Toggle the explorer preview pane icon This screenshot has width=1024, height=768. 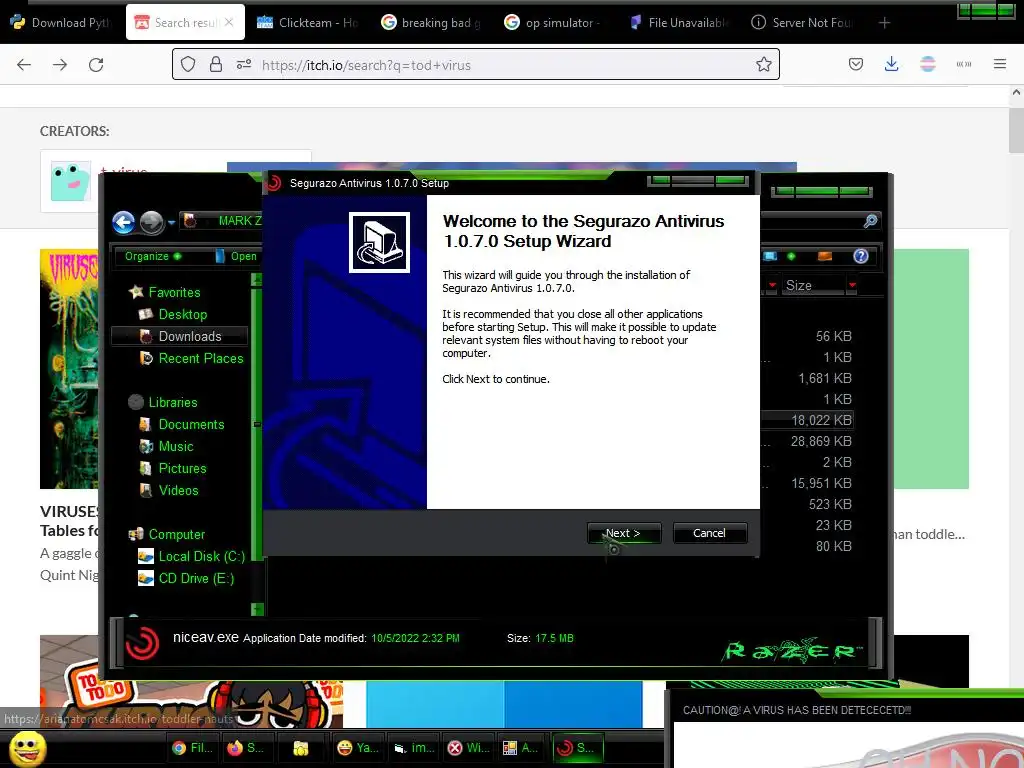pos(825,256)
